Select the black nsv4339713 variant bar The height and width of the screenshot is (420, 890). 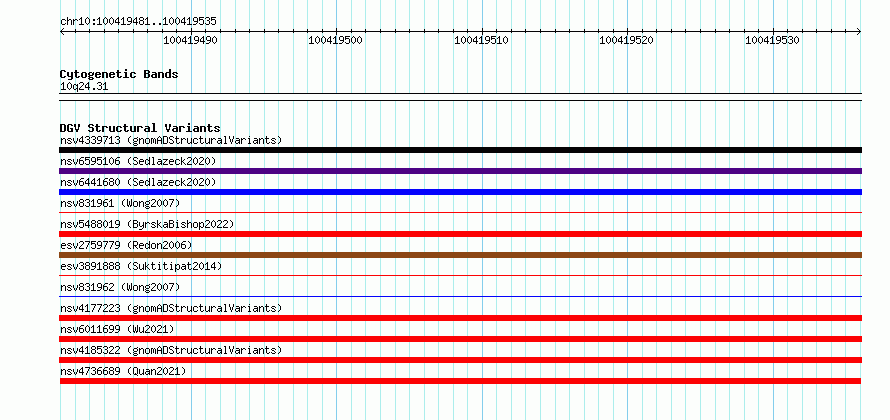coord(460,150)
